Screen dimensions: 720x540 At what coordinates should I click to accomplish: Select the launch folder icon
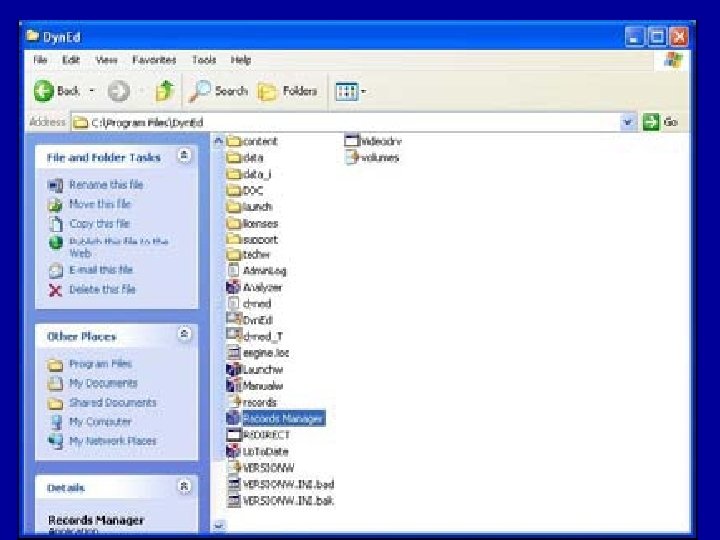tap(234, 207)
